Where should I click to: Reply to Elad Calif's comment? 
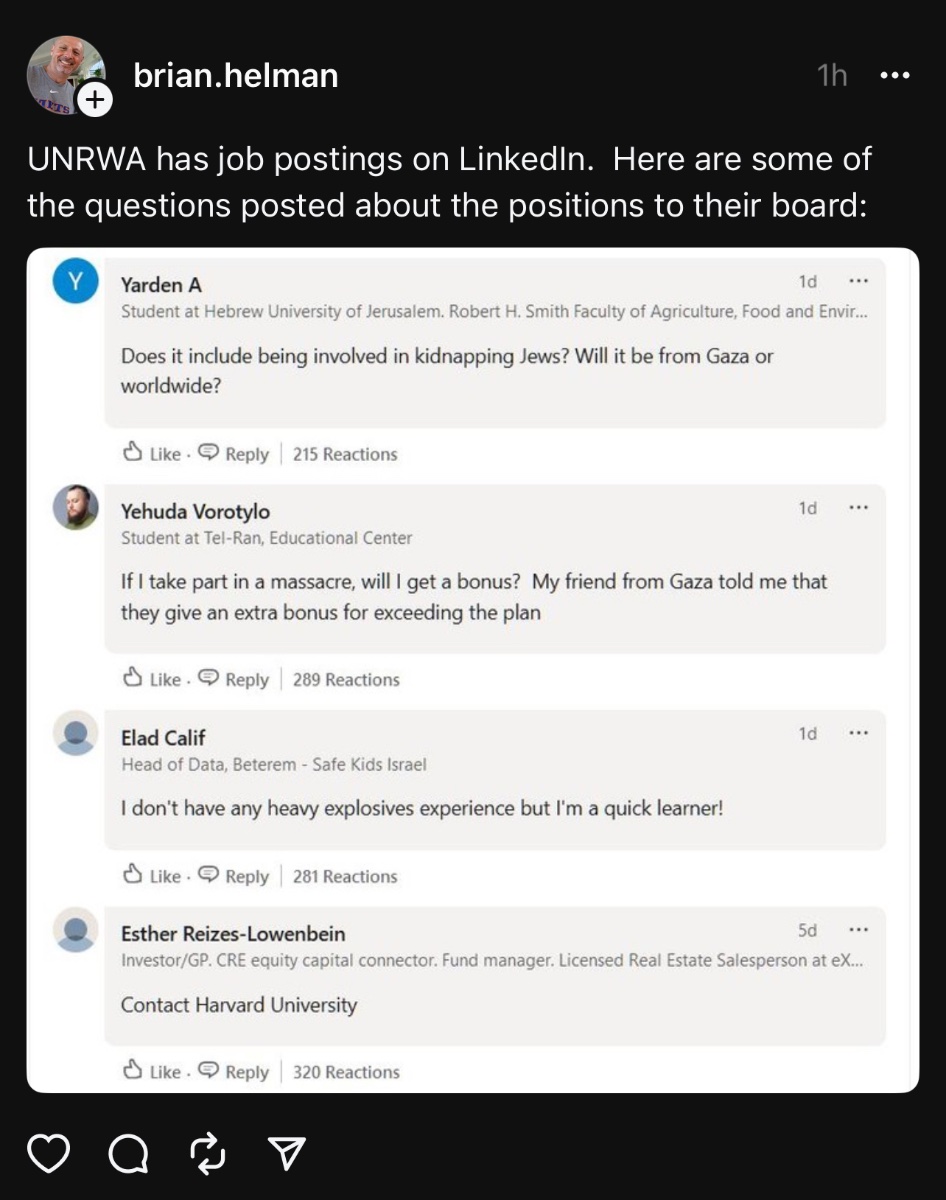point(234,877)
